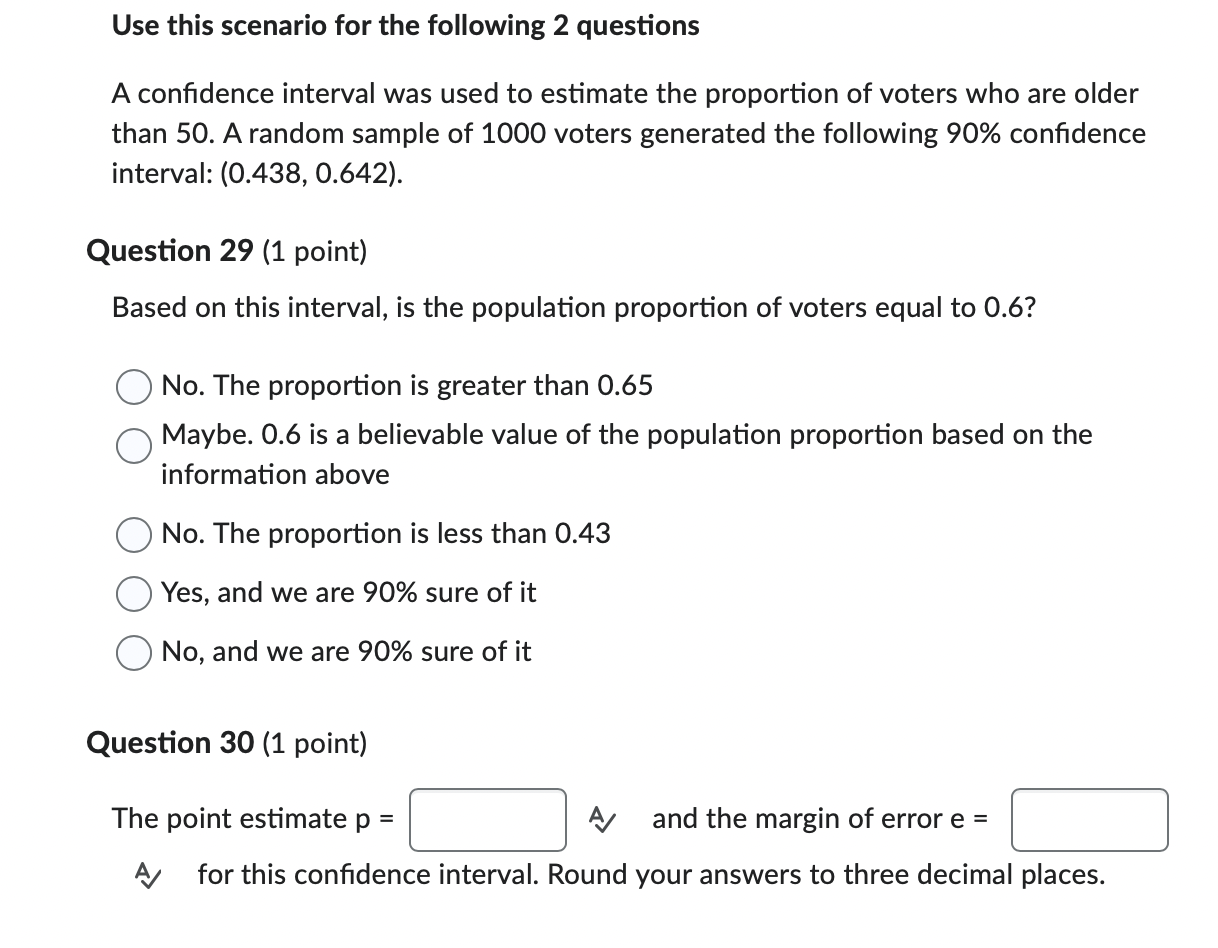Click the 'and the margin of error e =' label
This screenshot has width=1218, height=948.
click(820, 819)
